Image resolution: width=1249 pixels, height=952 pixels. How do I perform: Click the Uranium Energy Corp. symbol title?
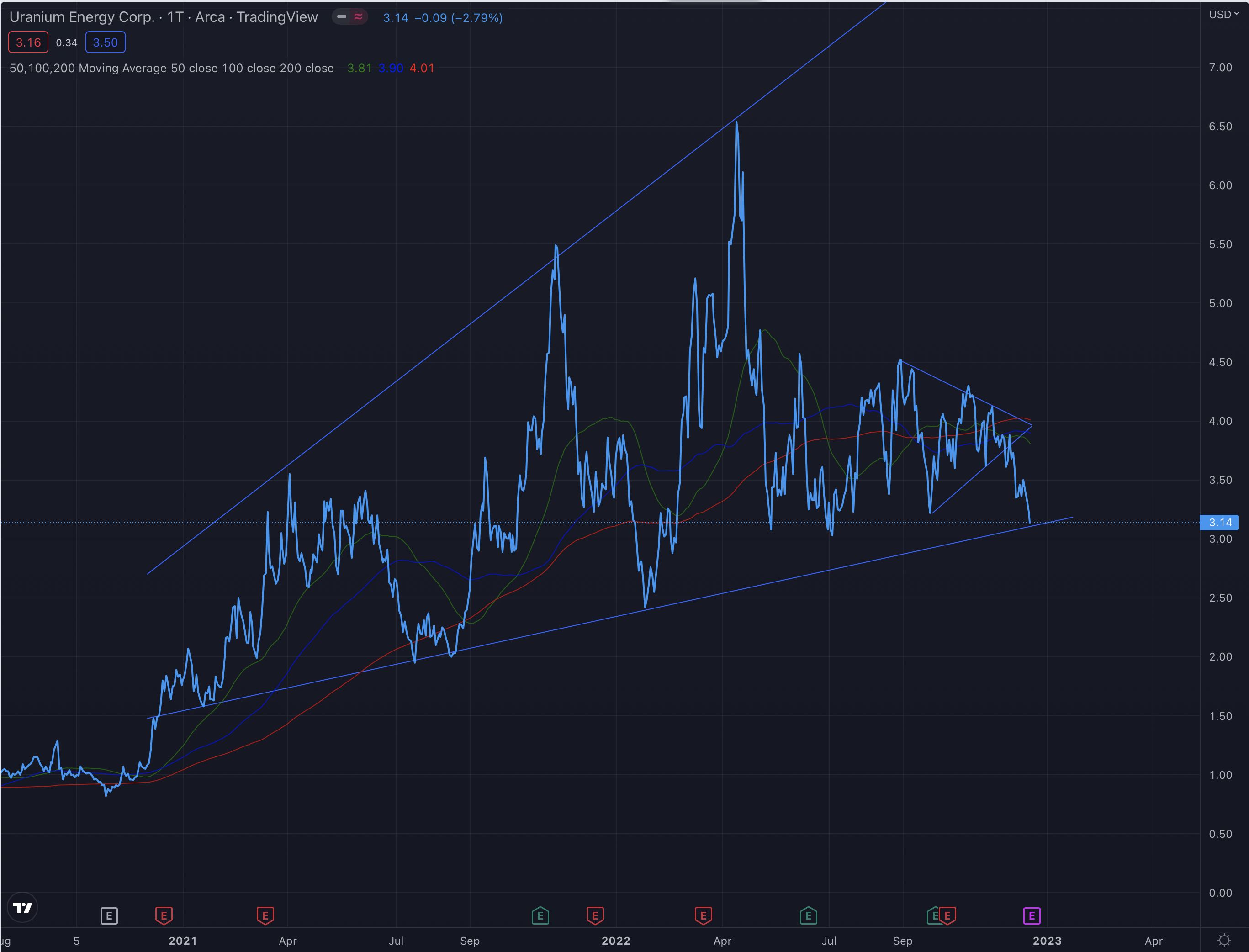click(82, 17)
